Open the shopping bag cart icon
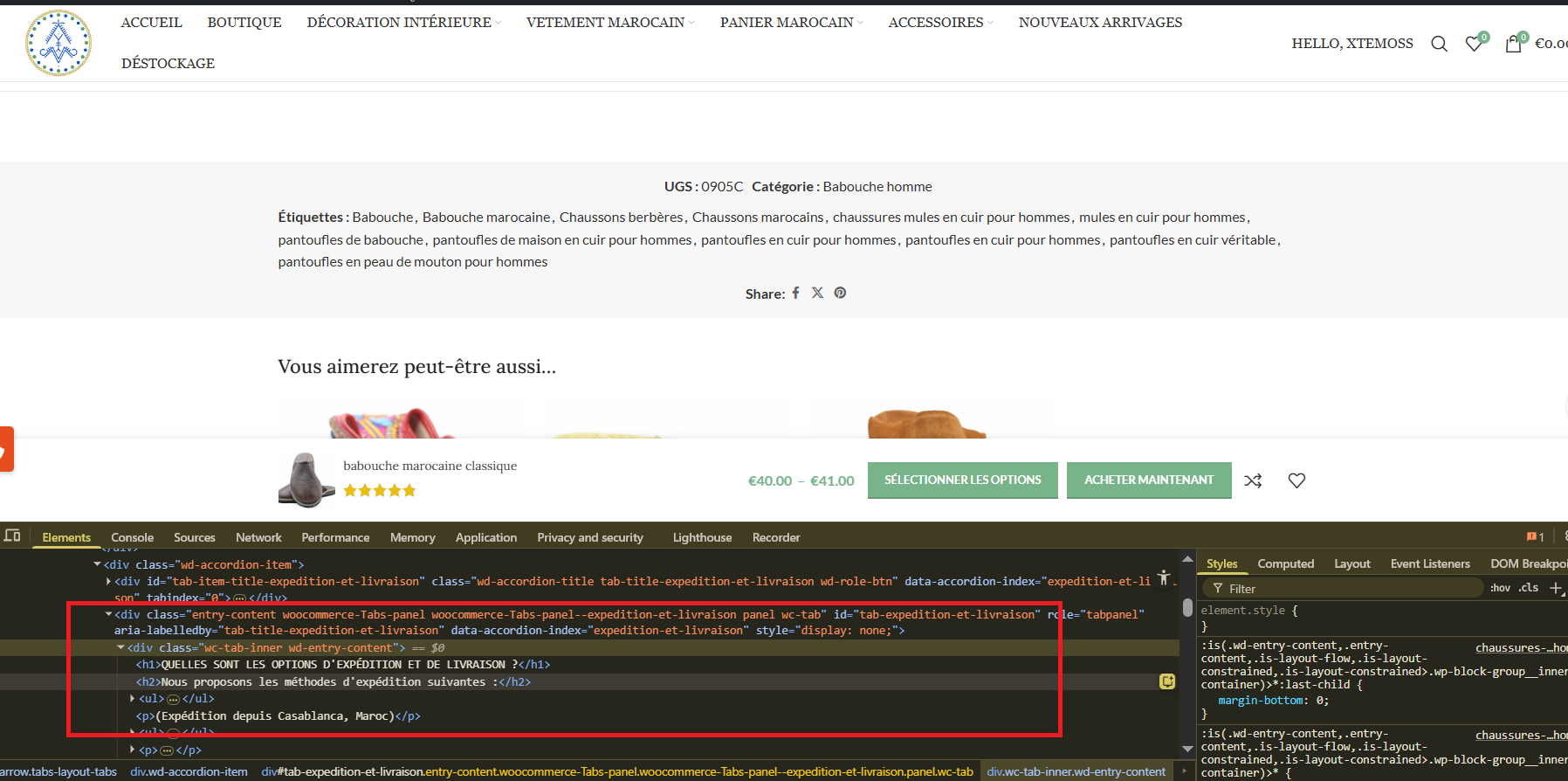This screenshot has width=1568, height=781. click(1514, 44)
